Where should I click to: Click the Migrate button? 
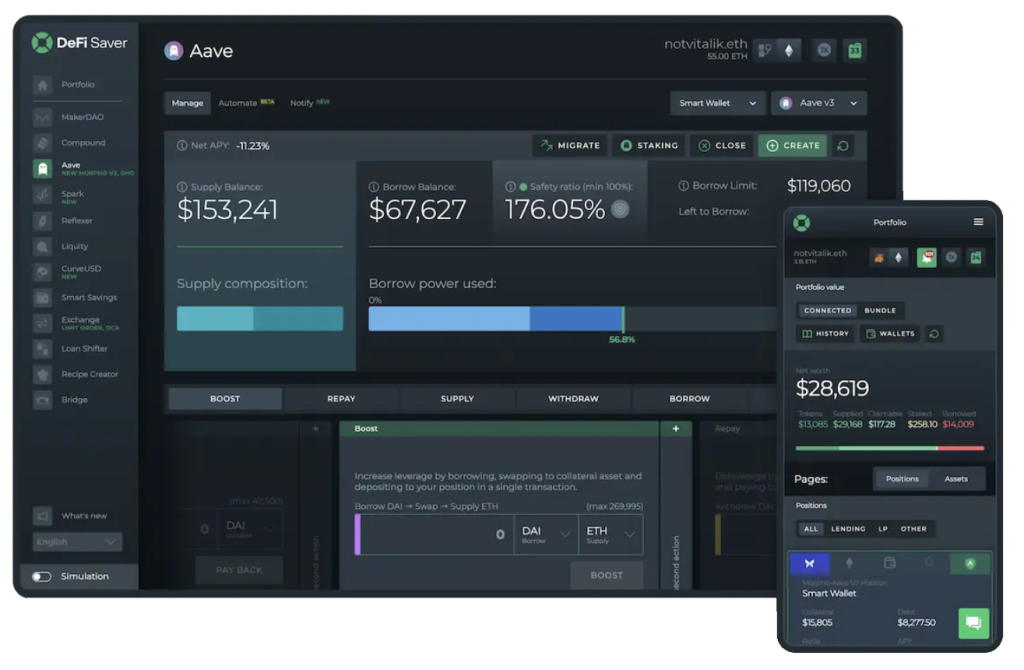(x=570, y=146)
